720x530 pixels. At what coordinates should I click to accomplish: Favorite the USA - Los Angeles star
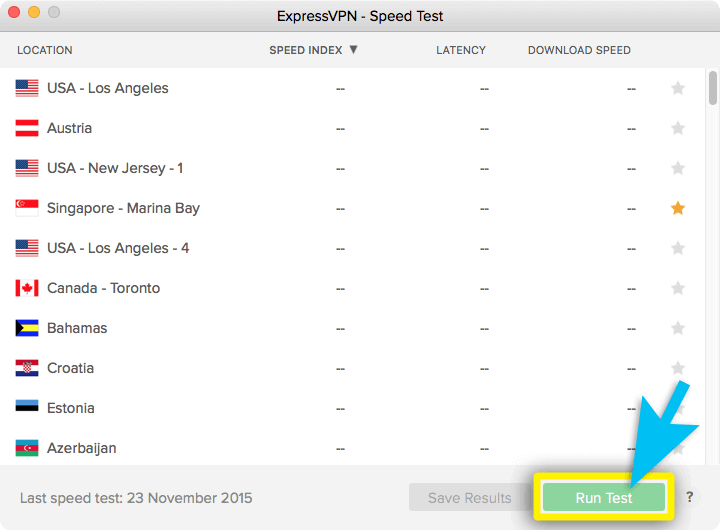click(x=678, y=88)
